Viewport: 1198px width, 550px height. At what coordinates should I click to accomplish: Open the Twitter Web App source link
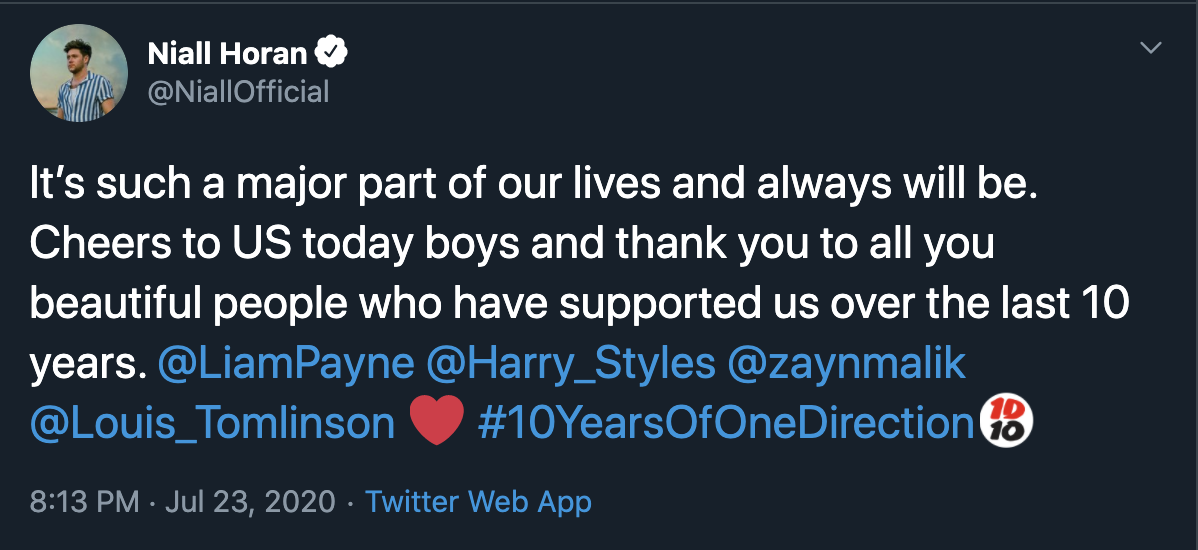pyautogui.click(x=479, y=501)
